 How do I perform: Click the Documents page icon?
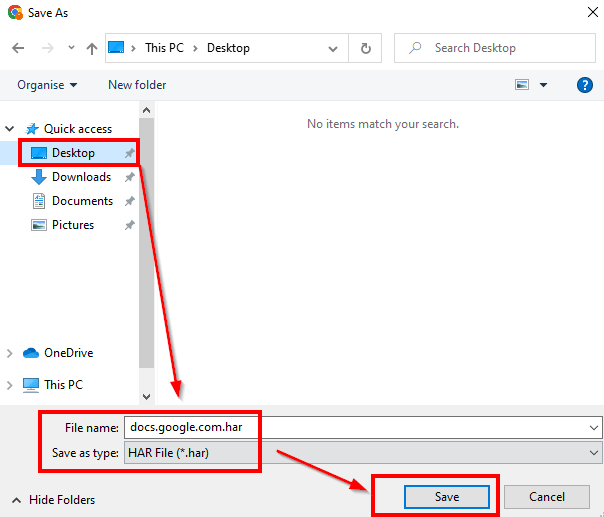(x=39, y=201)
